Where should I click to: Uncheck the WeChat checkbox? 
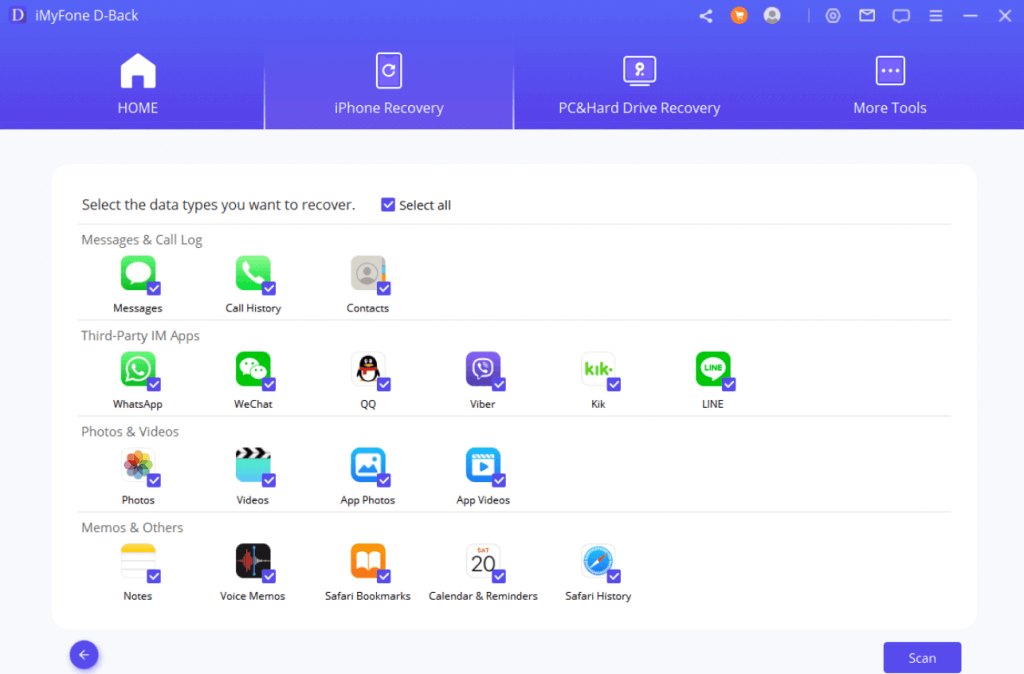(269, 385)
